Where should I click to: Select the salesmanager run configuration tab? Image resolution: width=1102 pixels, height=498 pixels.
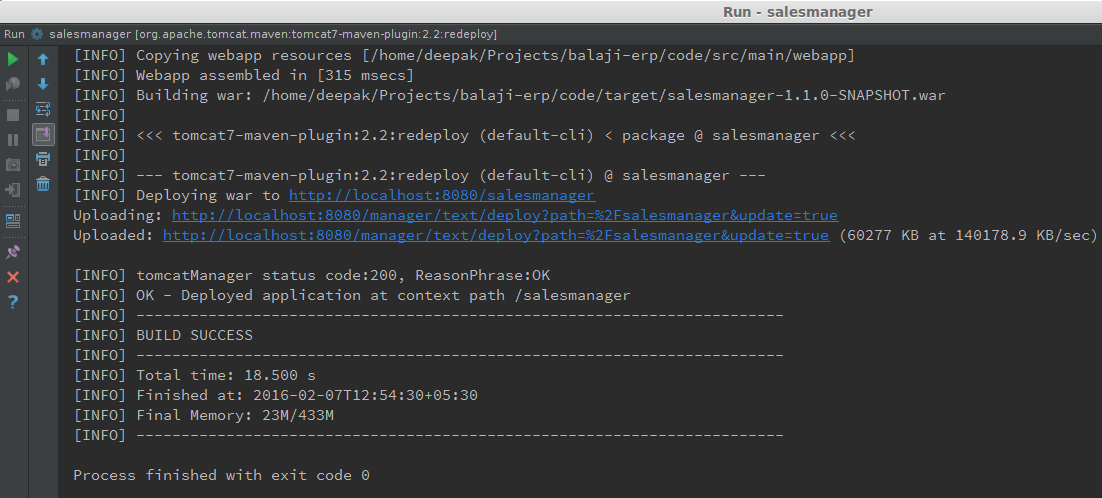pyautogui.click(x=273, y=34)
